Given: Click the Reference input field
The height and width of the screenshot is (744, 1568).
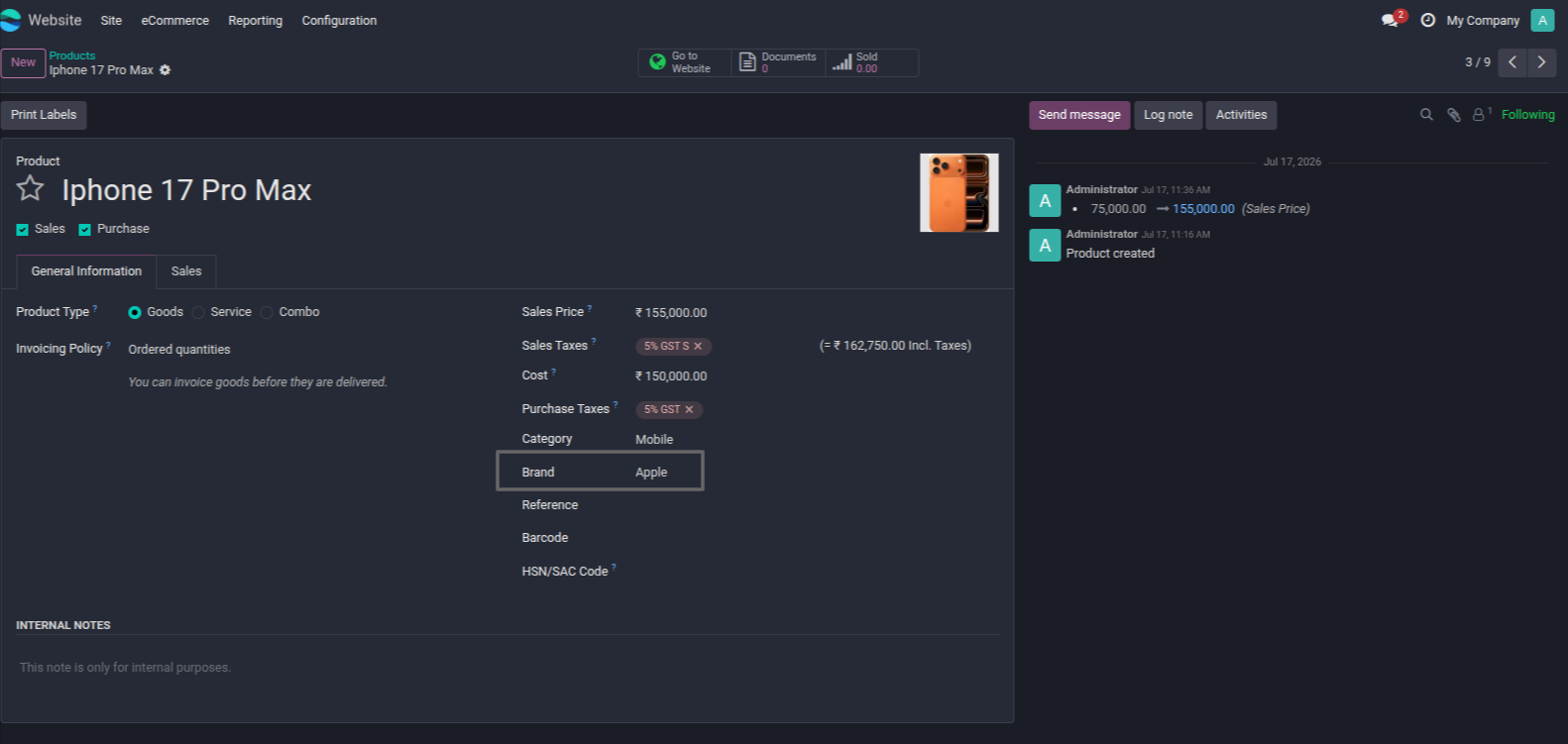Looking at the screenshot, I should pos(816,505).
